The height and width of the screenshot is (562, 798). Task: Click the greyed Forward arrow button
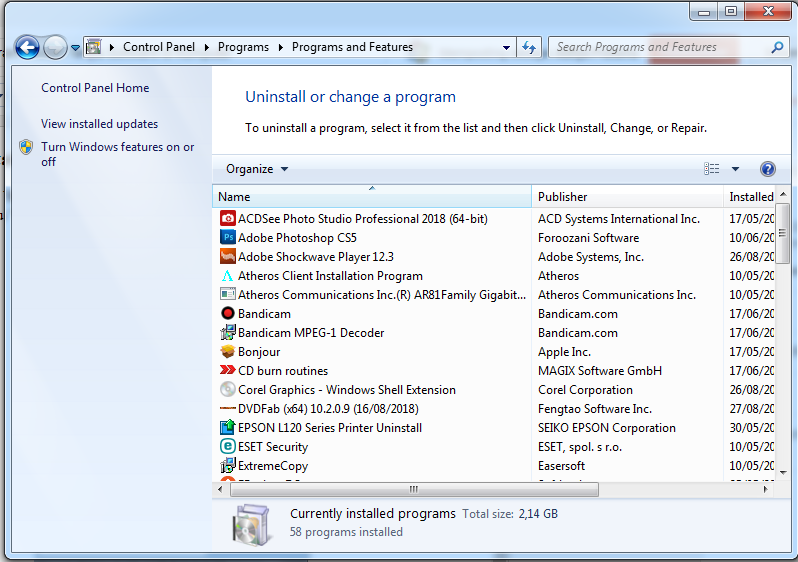[54, 48]
